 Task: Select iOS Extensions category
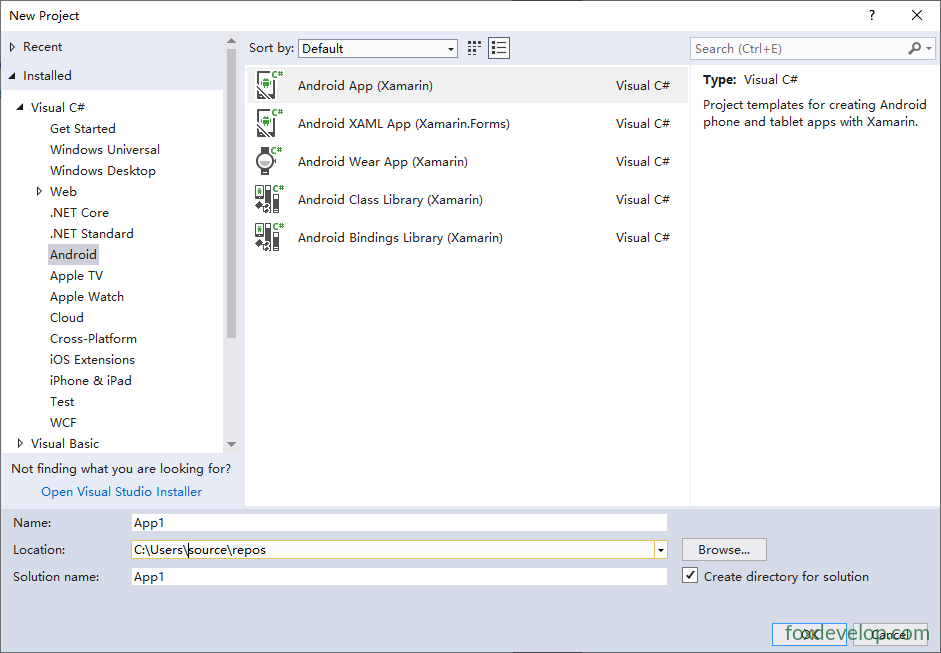click(92, 360)
